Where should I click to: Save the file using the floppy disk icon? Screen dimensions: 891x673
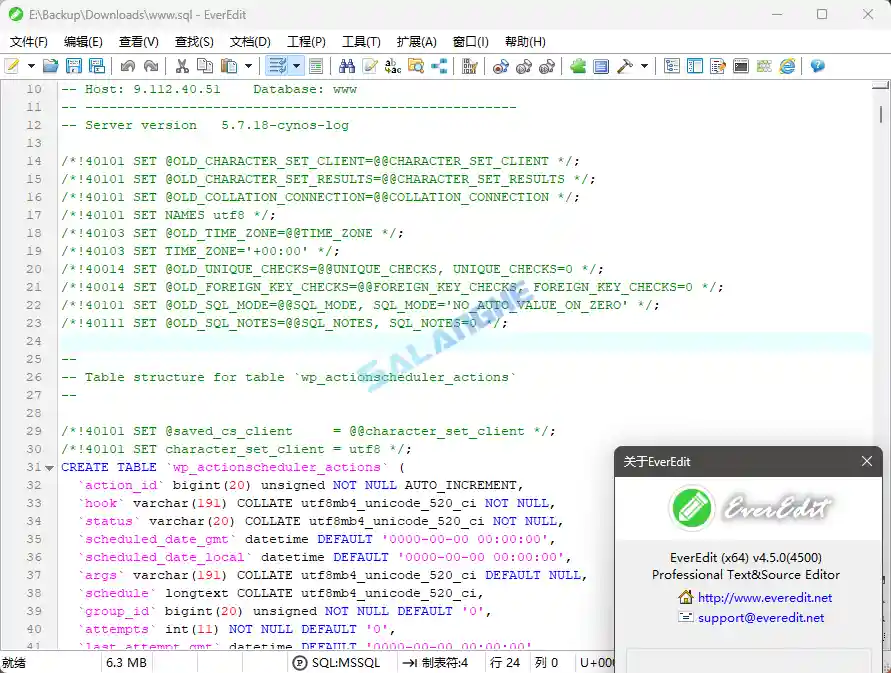tap(74, 66)
